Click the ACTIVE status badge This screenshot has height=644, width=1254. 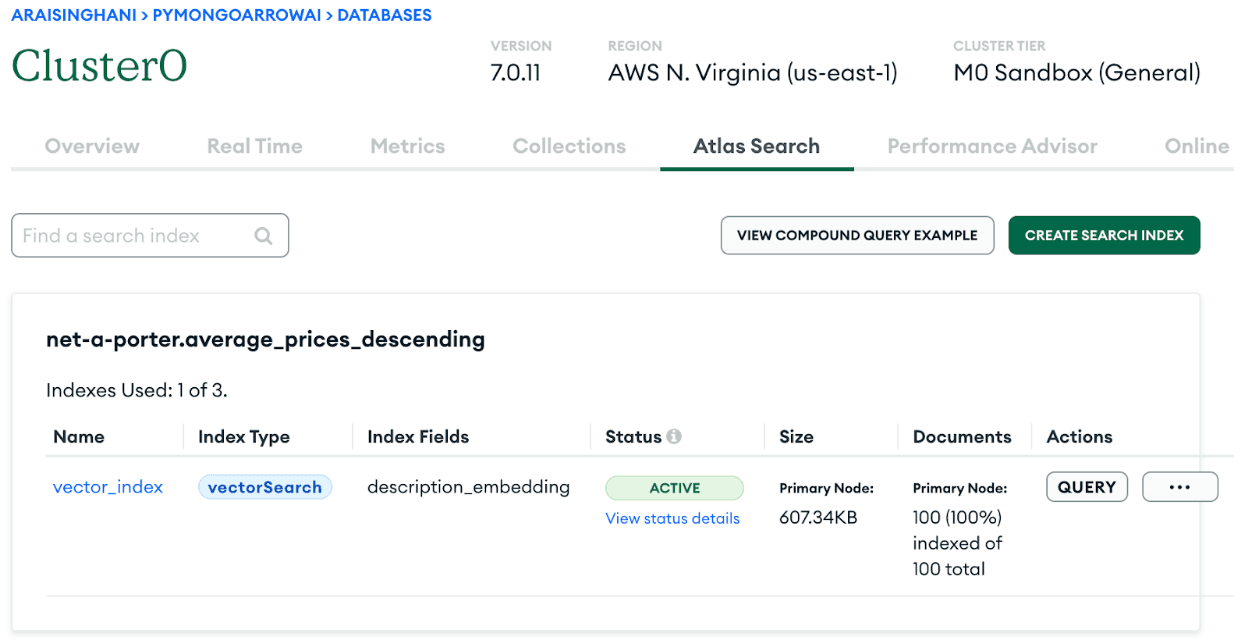[x=674, y=487]
